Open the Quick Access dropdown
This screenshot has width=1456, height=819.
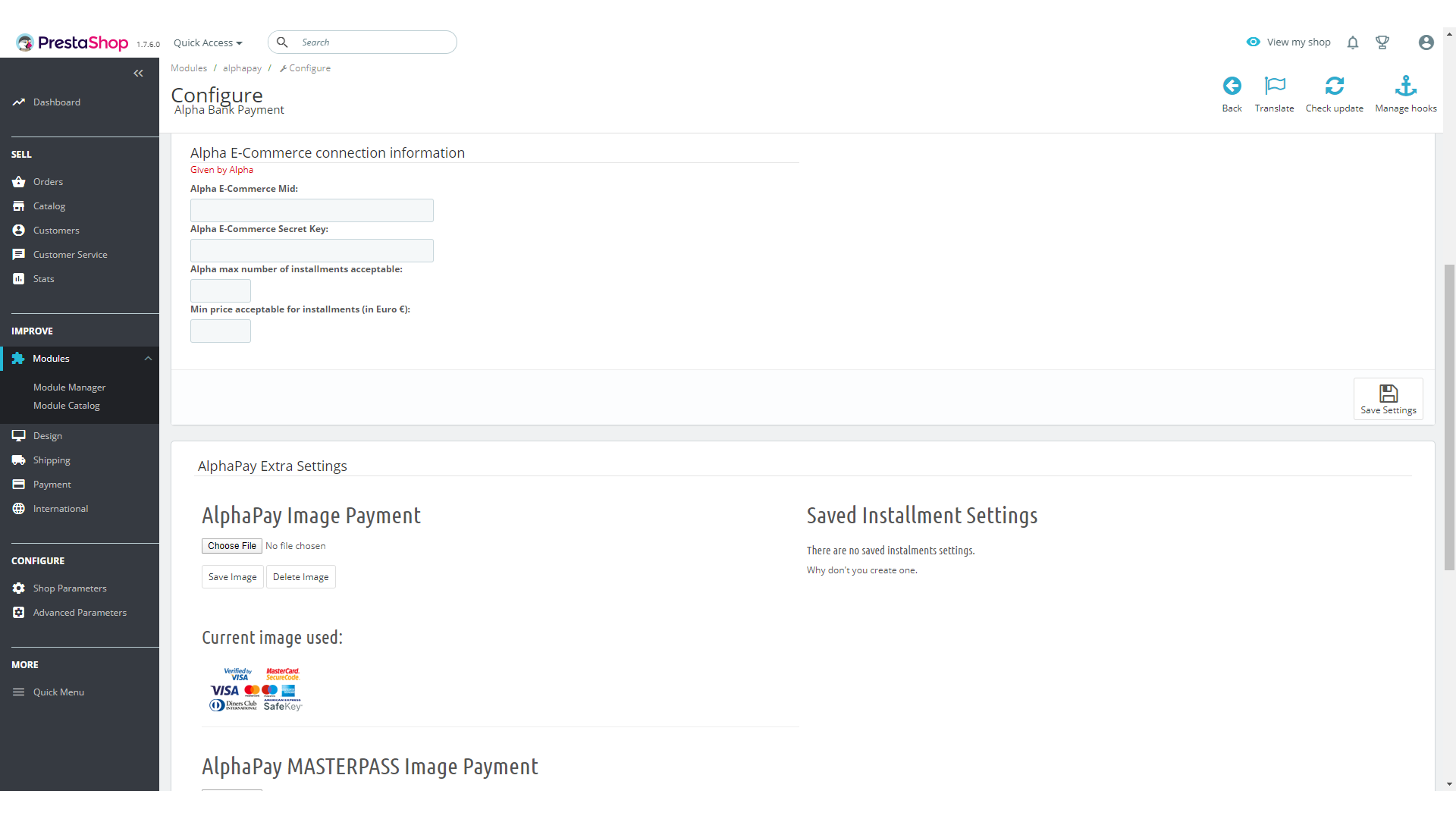coord(208,42)
